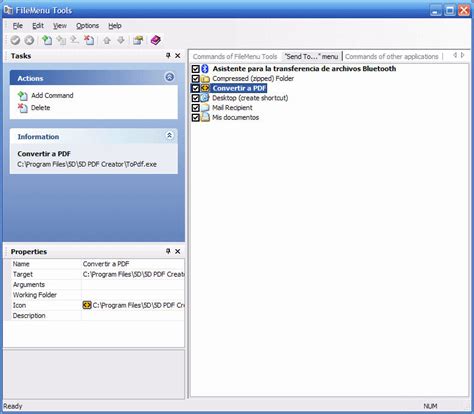This screenshot has width=474, height=414.
Task: Select the "Send To..." menu tab
Action: 311,56
